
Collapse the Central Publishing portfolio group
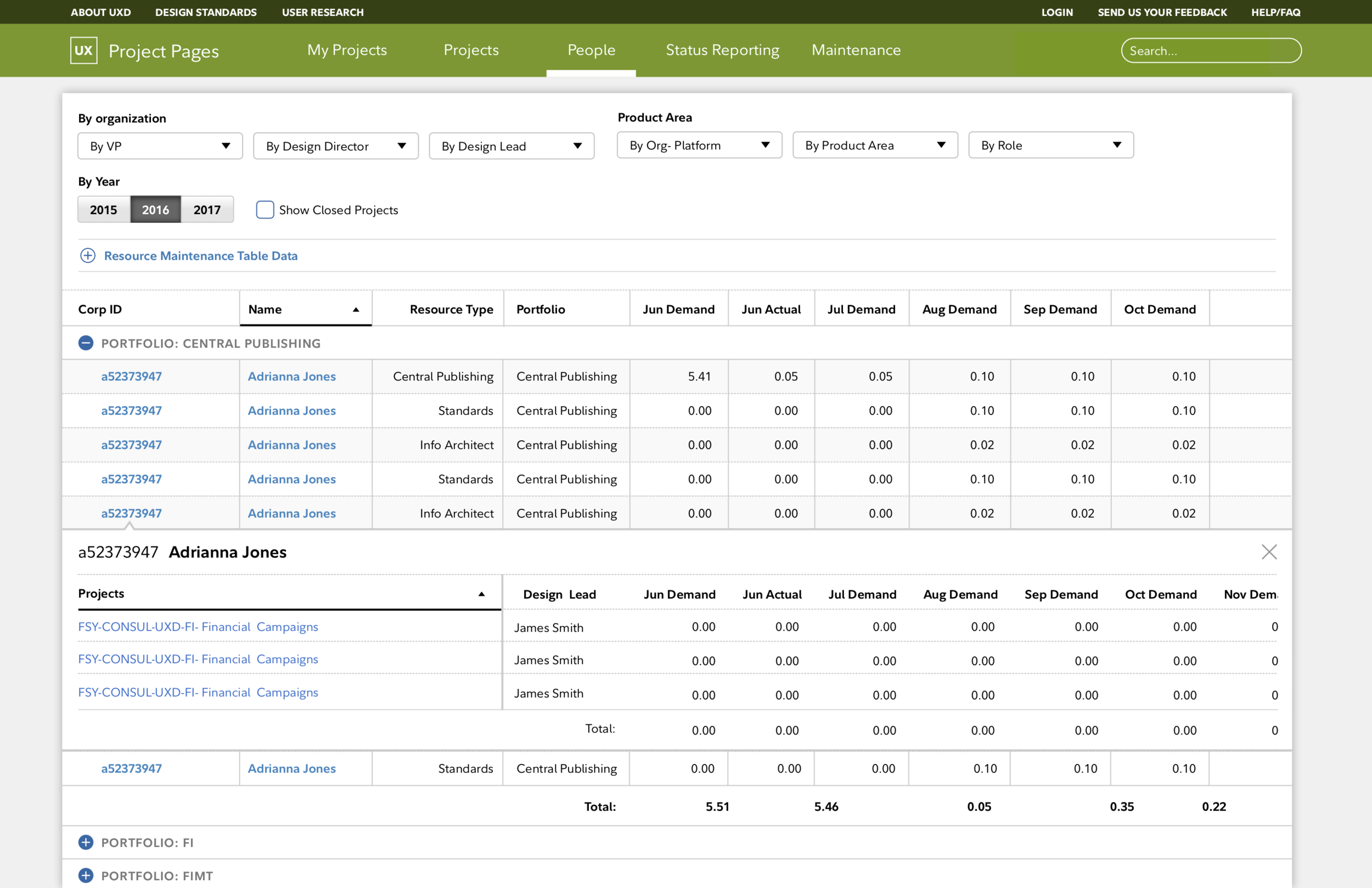point(86,343)
